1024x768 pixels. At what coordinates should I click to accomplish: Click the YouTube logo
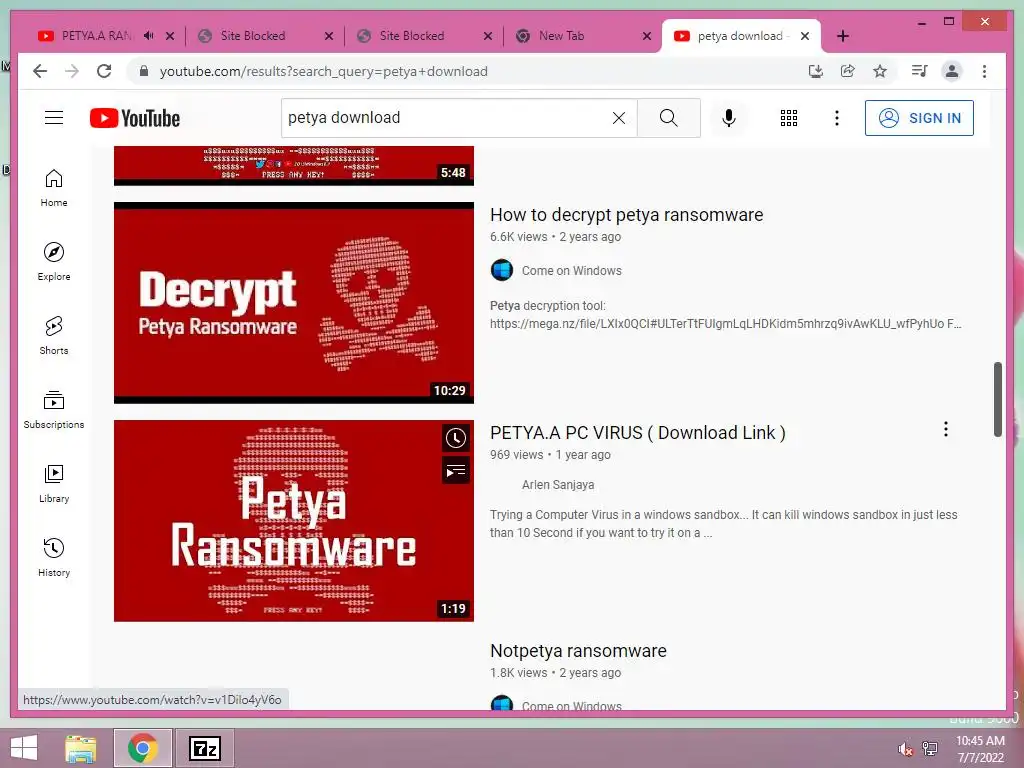(135, 118)
